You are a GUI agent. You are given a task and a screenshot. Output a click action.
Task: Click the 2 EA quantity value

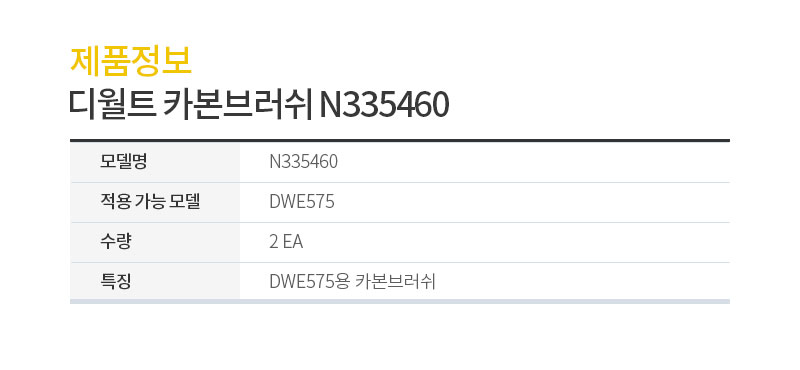point(286,242)
